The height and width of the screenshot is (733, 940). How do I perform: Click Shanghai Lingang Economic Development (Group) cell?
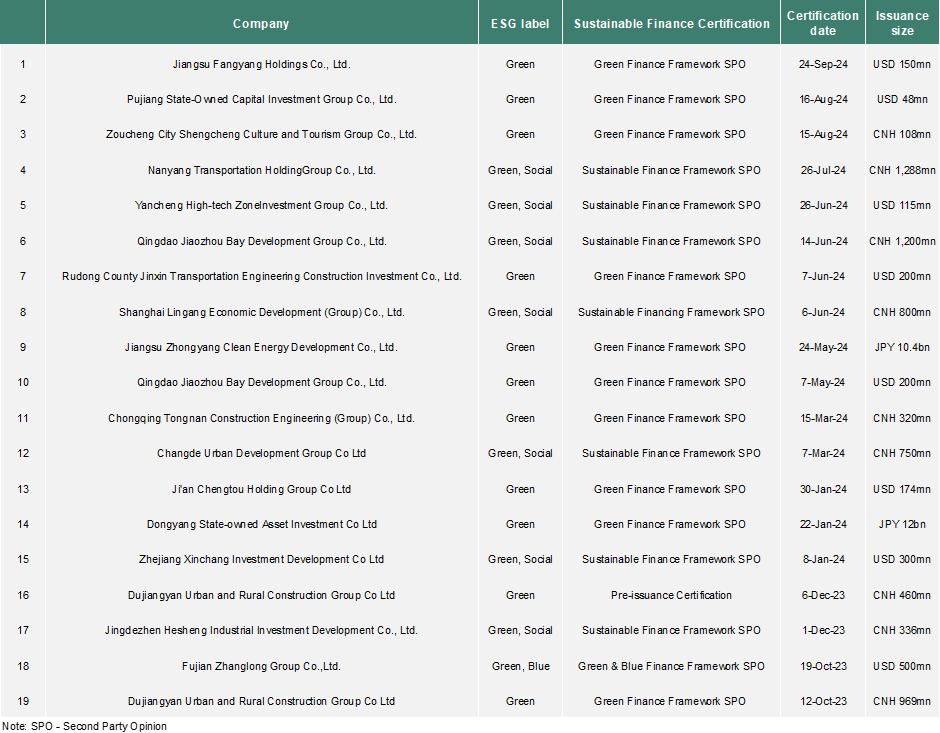[261, 312]
